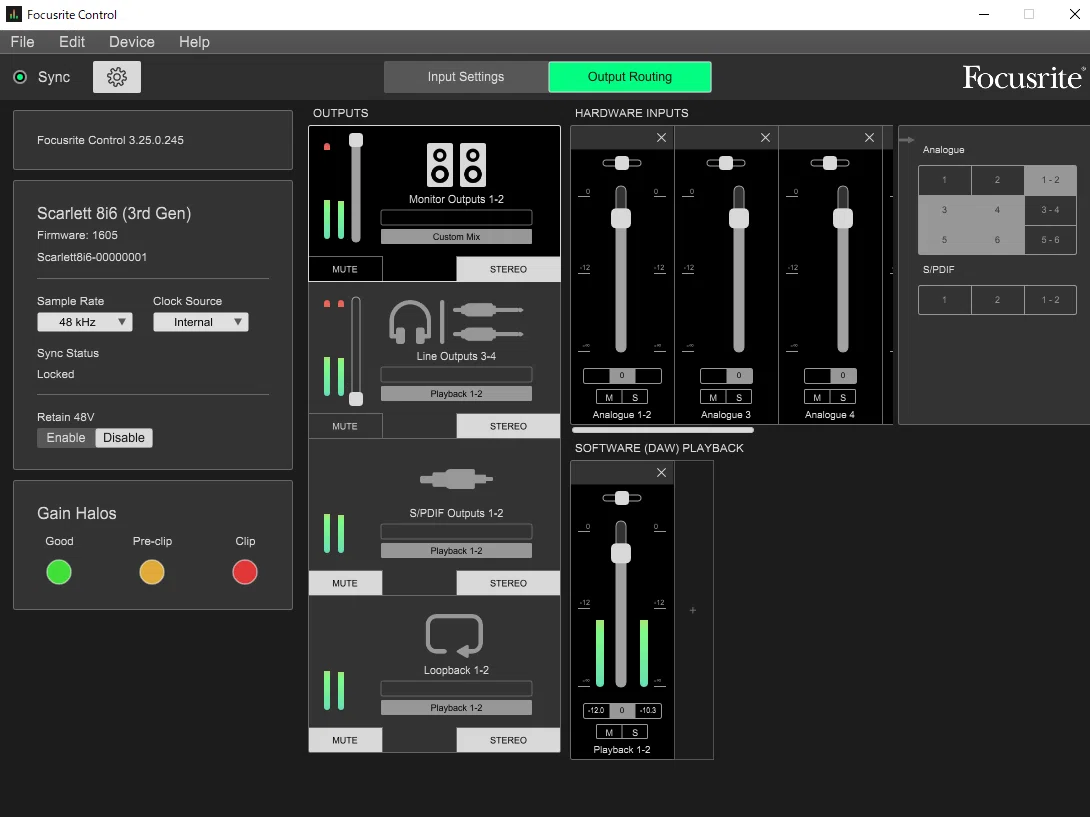1090x817 pixels.
Task: Mute the Analogue 4 mixer channel (M)
Action: pos(818,397)
